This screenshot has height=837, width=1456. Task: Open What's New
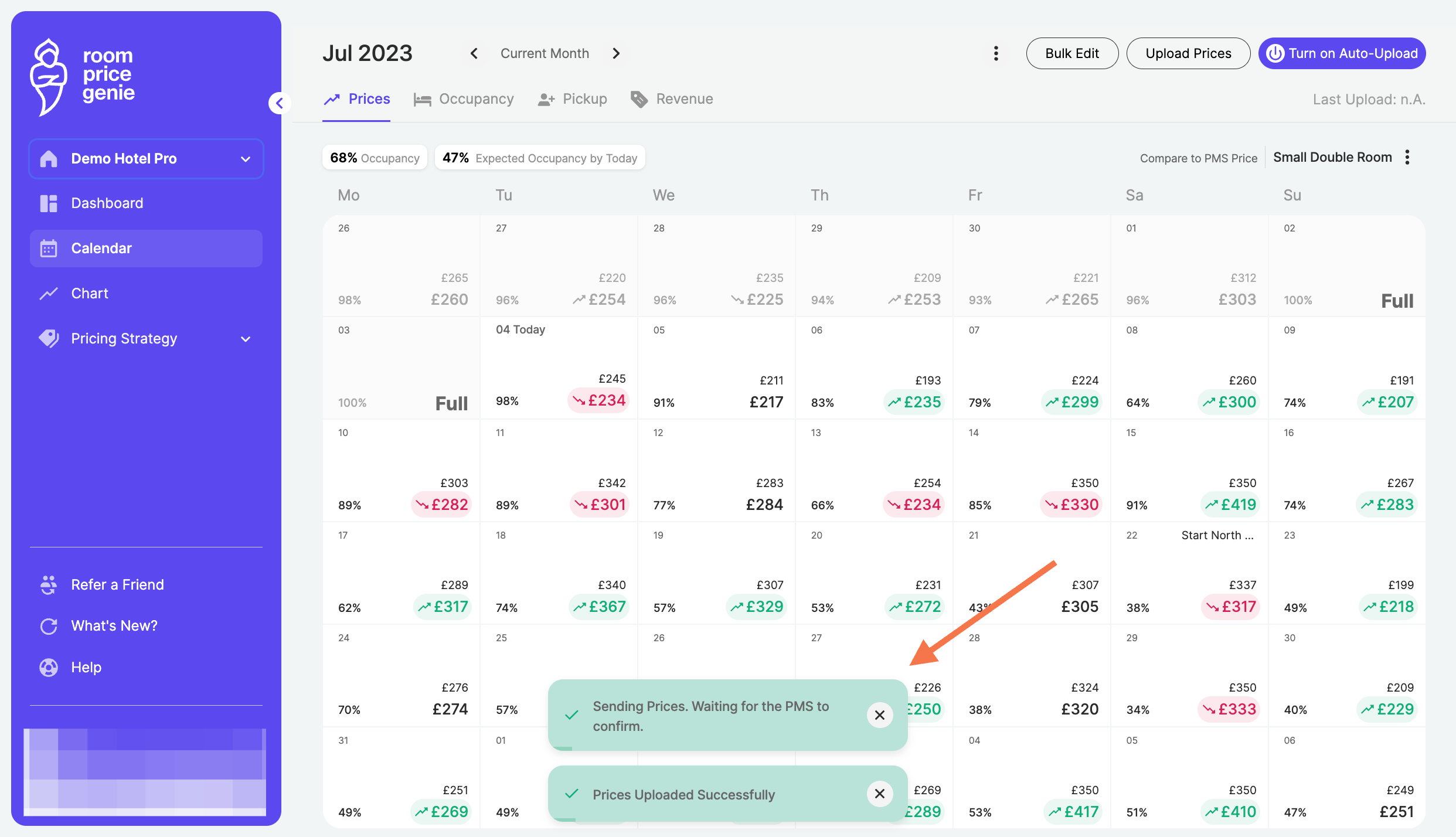tap(114, 626)
